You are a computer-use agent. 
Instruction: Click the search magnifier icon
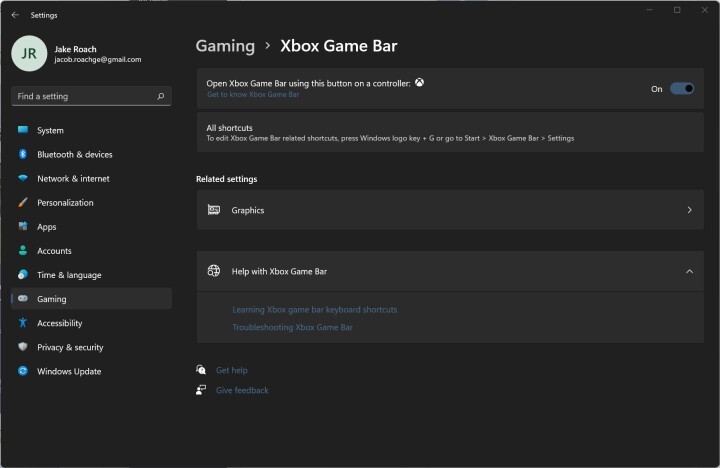(161, 96)
